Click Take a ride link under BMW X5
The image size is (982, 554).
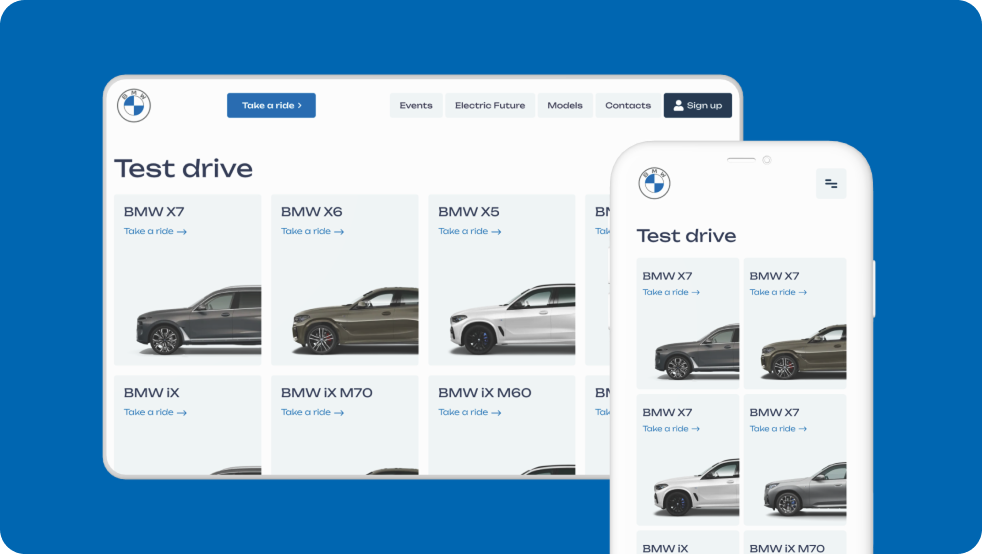[469, 231]
